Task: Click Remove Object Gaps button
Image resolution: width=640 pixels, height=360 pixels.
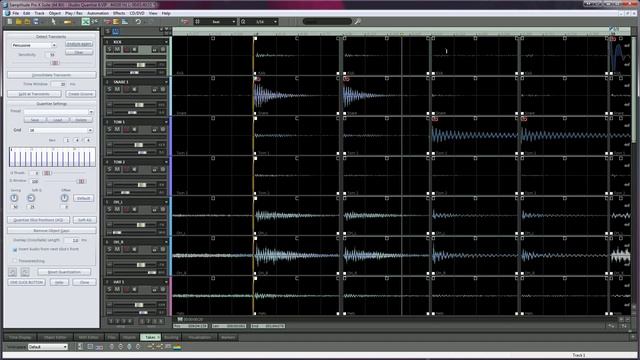Action: tap(51, 231)
